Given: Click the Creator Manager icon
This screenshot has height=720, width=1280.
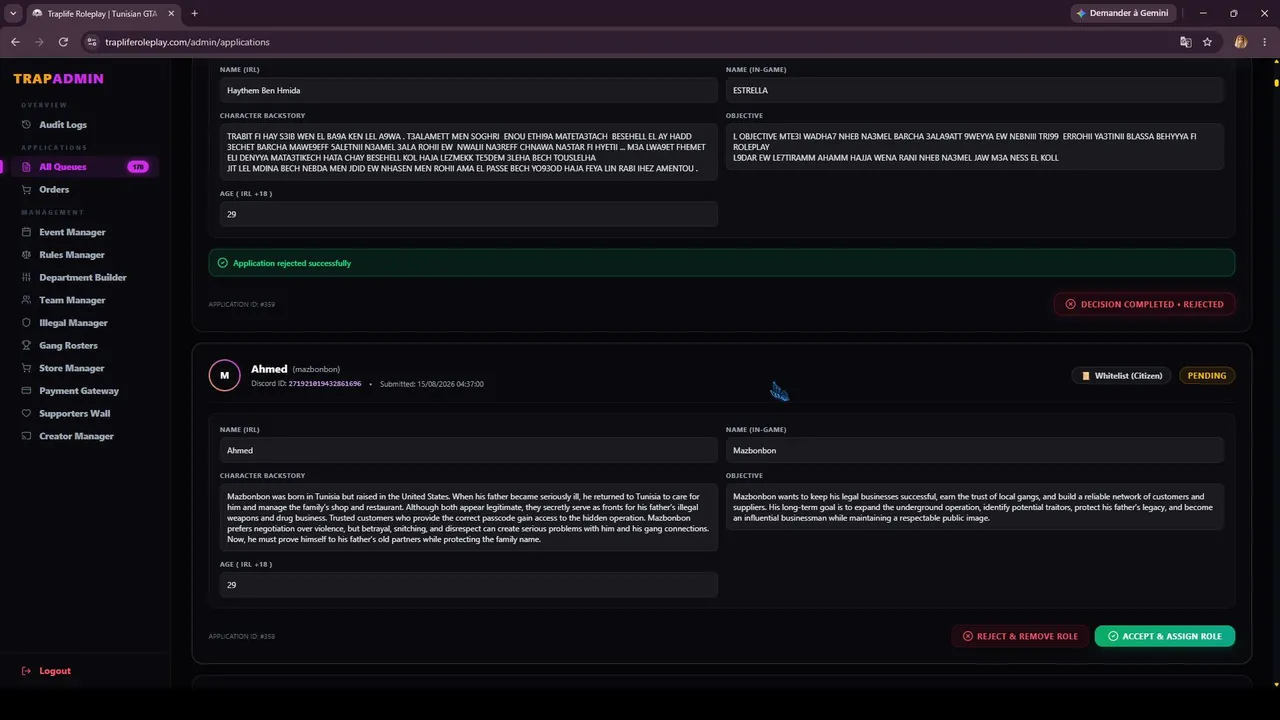Looking at the screenshot, I should [x=27, y=436].
